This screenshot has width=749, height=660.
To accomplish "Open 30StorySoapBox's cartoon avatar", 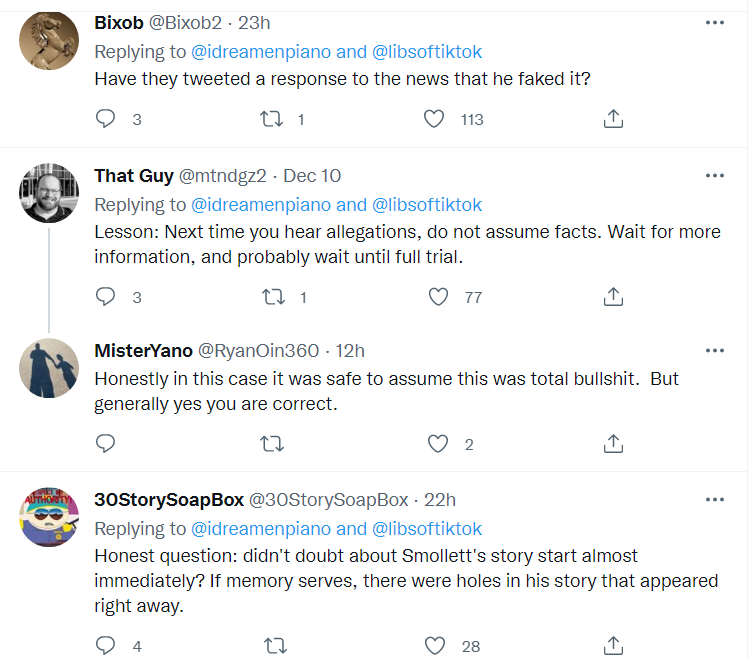I will click(x=49, y=517).
